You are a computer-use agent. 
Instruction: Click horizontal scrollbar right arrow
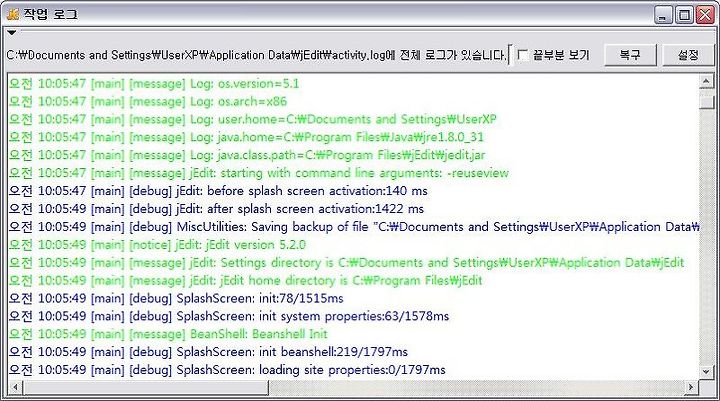(x=691, y=387)
